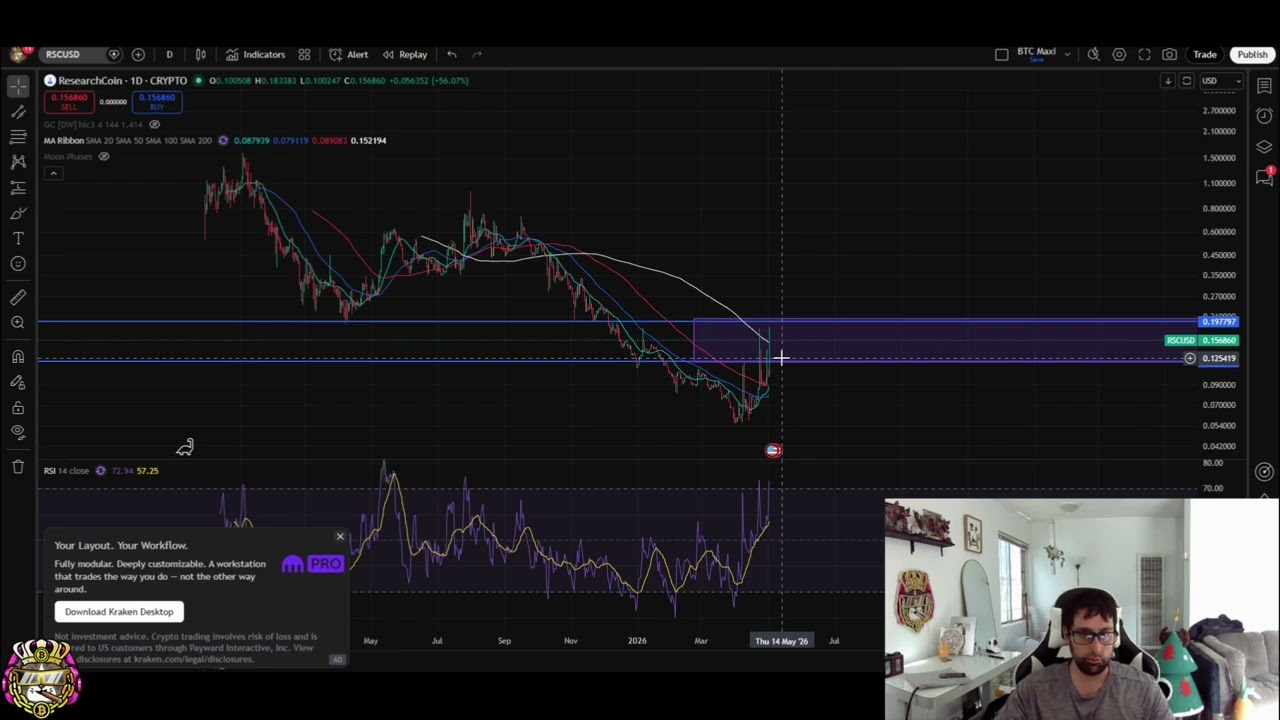Toggle lock all drawings

18,407
